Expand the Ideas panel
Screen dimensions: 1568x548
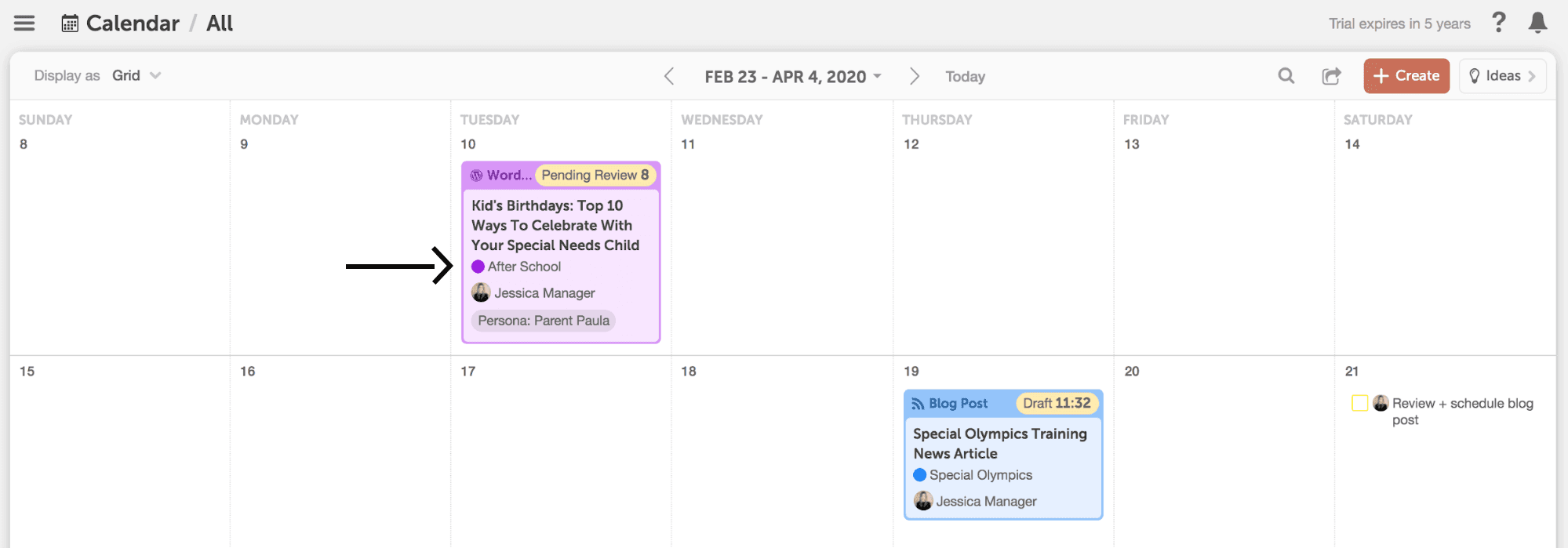[1502, 76]
